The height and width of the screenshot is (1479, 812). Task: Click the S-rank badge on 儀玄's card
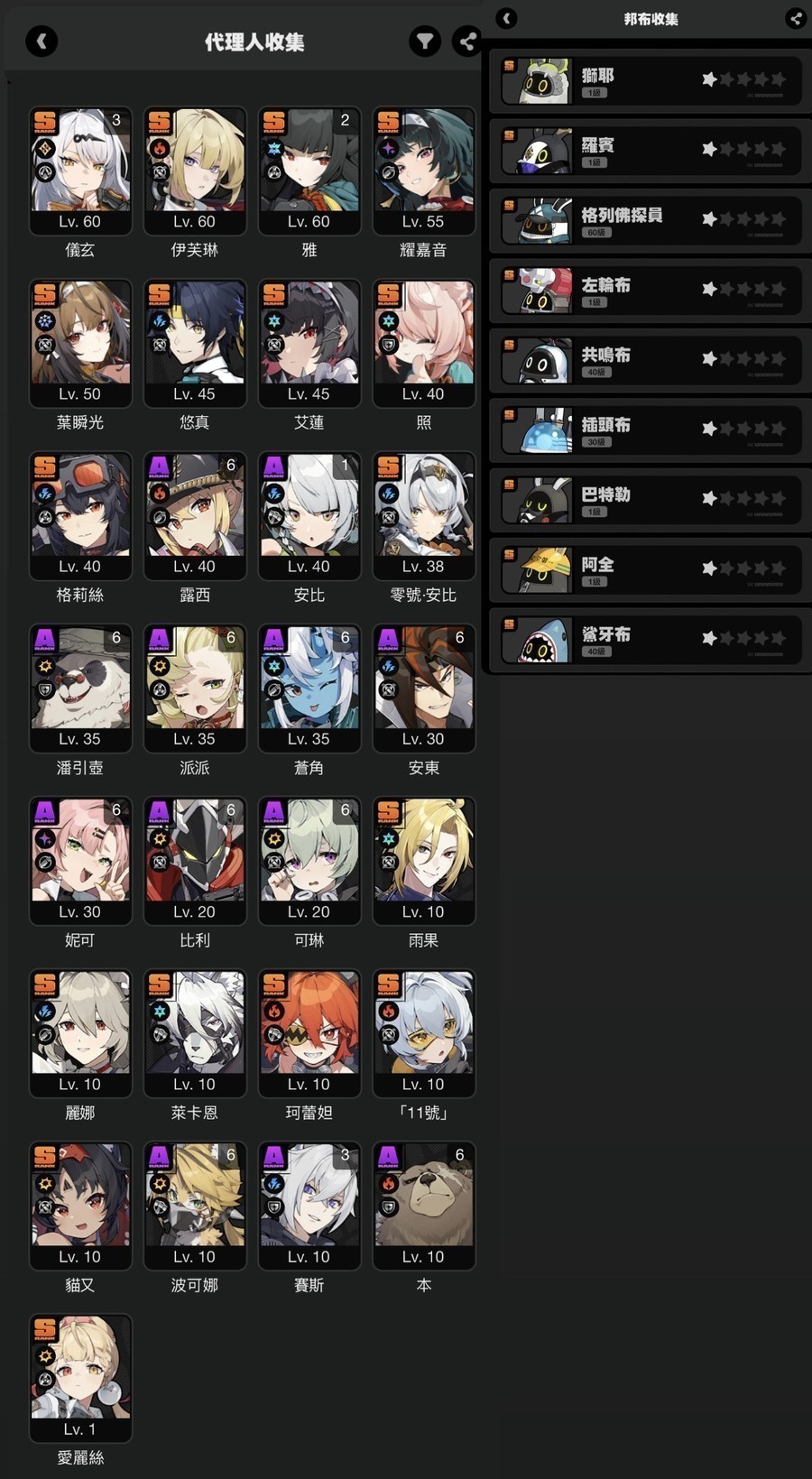click(44, 122)
